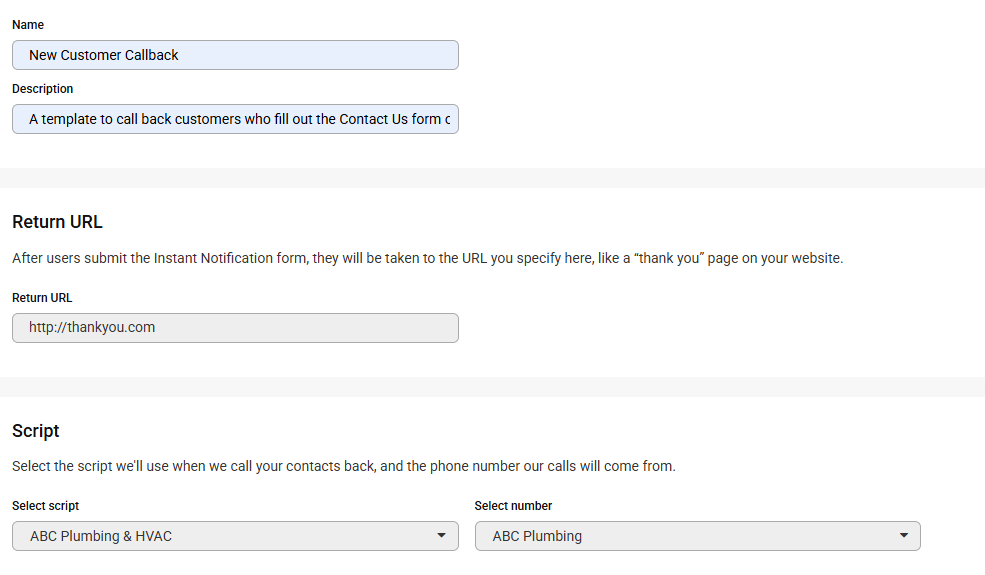This screenshot has height=575, width=985.
Task: Click the Script section heading
Action: pos(36,431)
